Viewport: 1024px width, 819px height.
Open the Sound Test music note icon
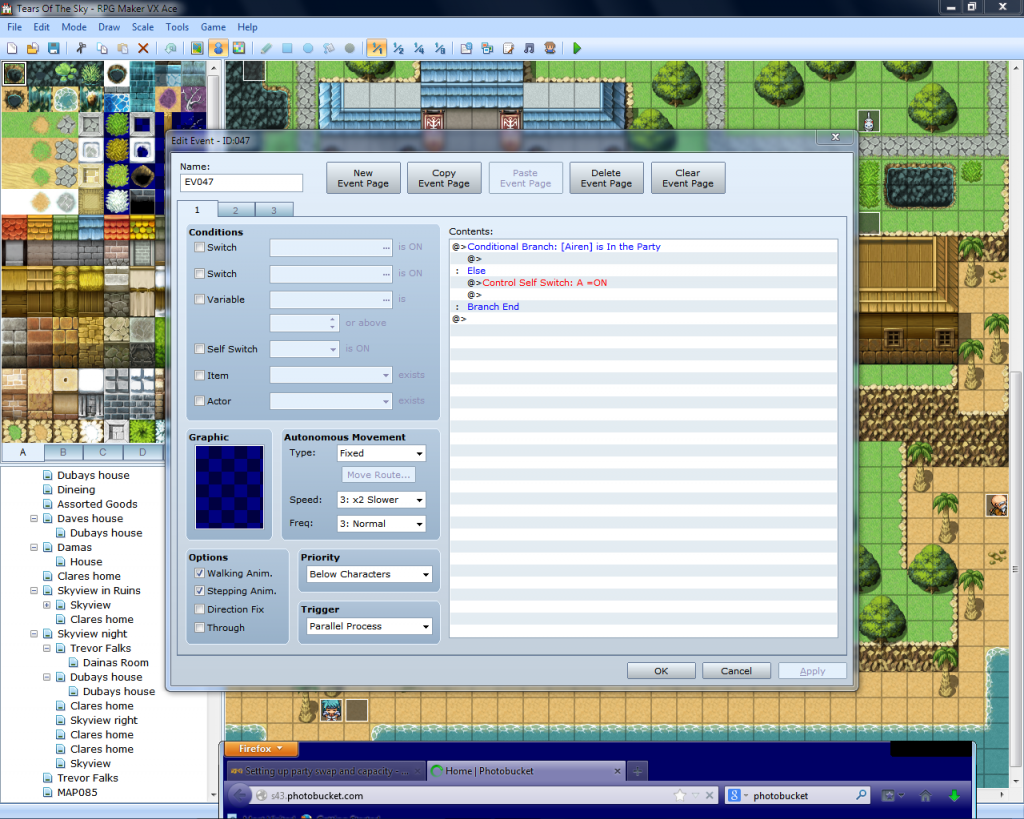529,48
